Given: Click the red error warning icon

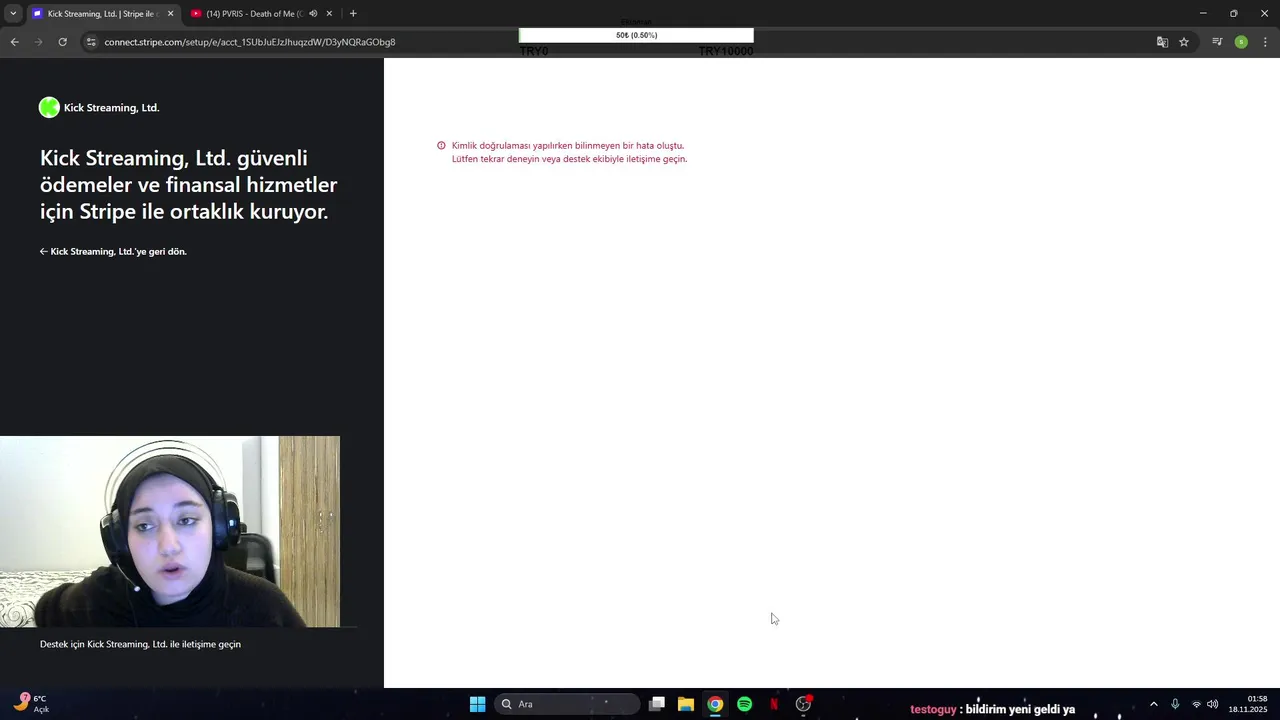Looking at the screenshot, I should [x=441, y=146].
